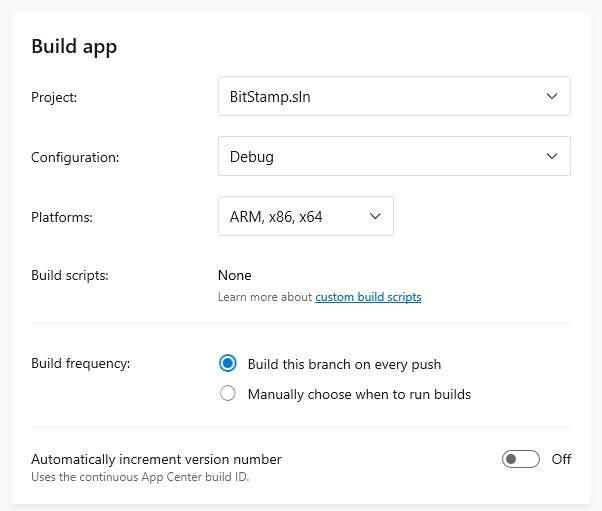Click the 'Project:' field label
Image resolution: width=602 pixels, height=511 pixels.
point(54,98)
